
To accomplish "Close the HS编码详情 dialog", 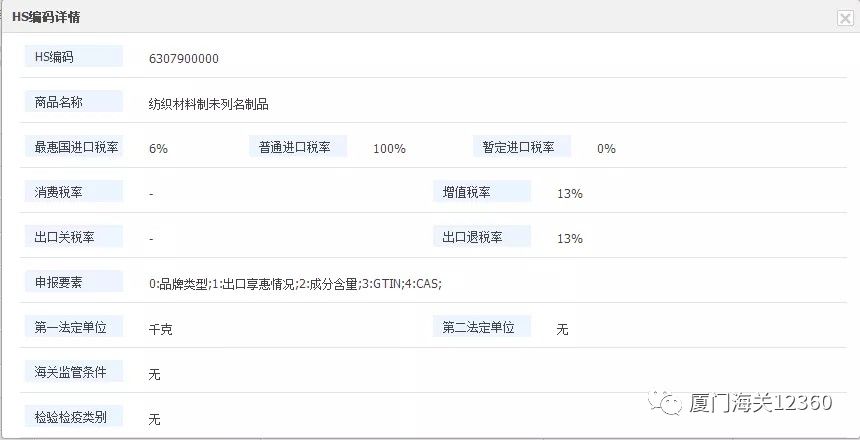I will point(845,17).
